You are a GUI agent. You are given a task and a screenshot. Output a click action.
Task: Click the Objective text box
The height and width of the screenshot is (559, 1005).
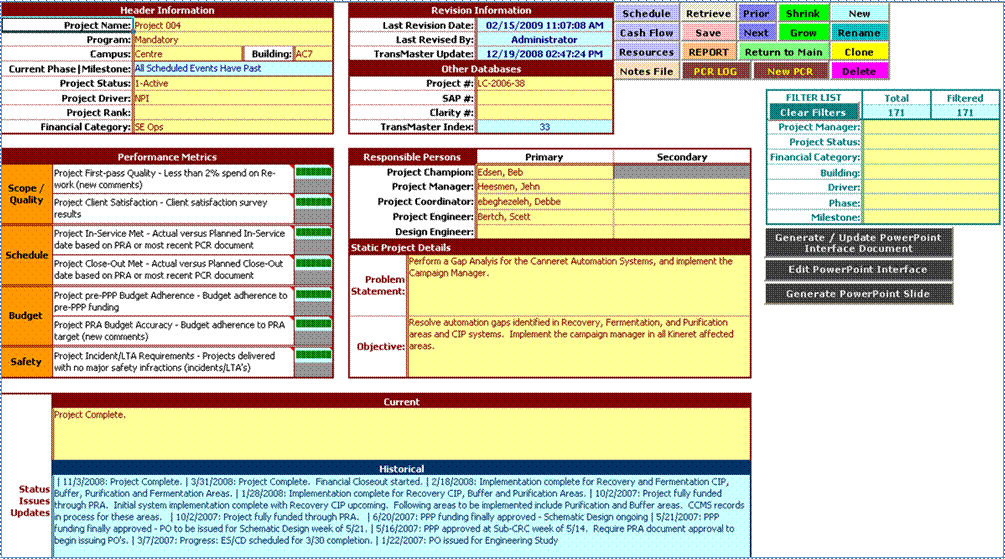click(x=579, y=346)
